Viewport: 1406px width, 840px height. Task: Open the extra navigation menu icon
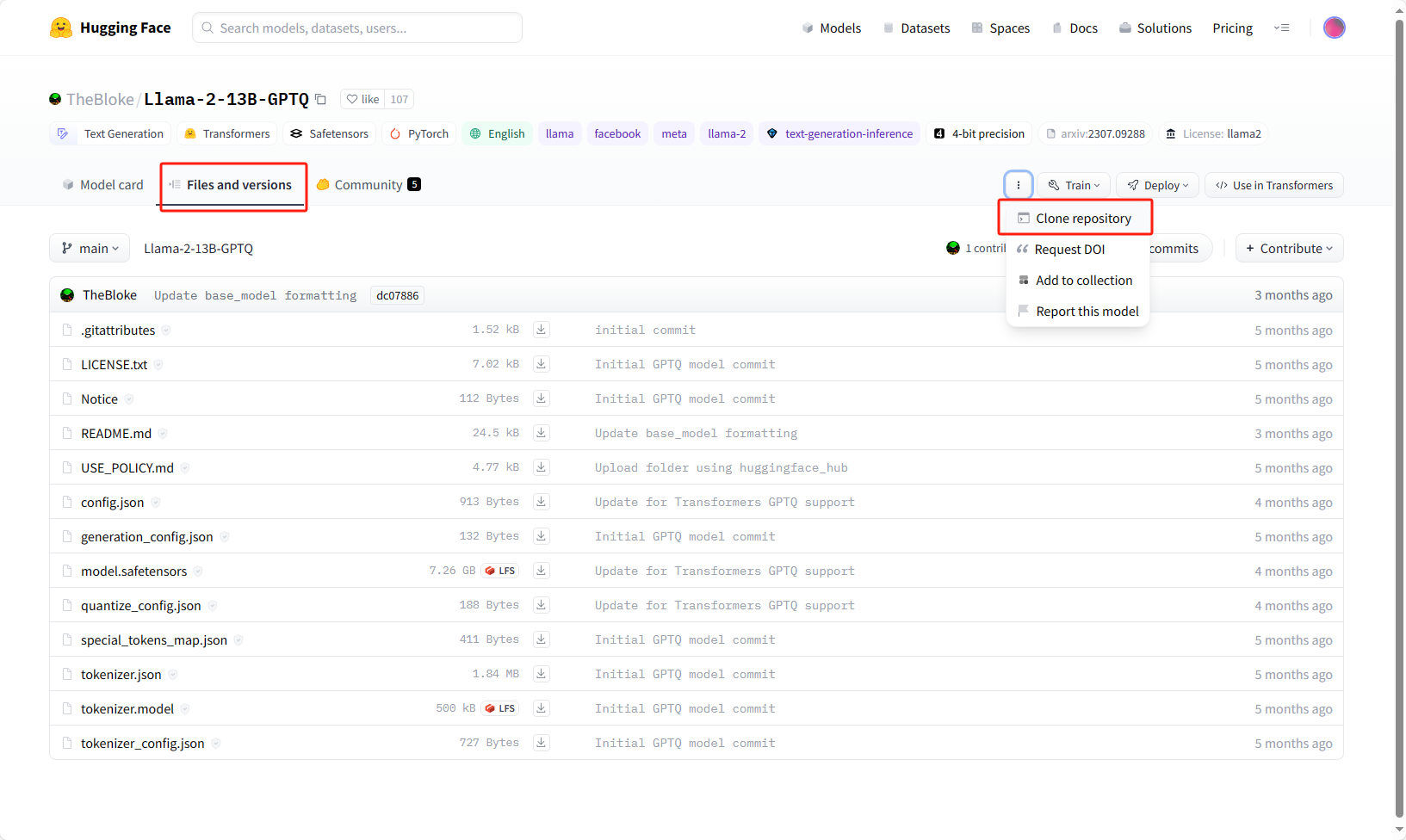(x=1281, y=28)
